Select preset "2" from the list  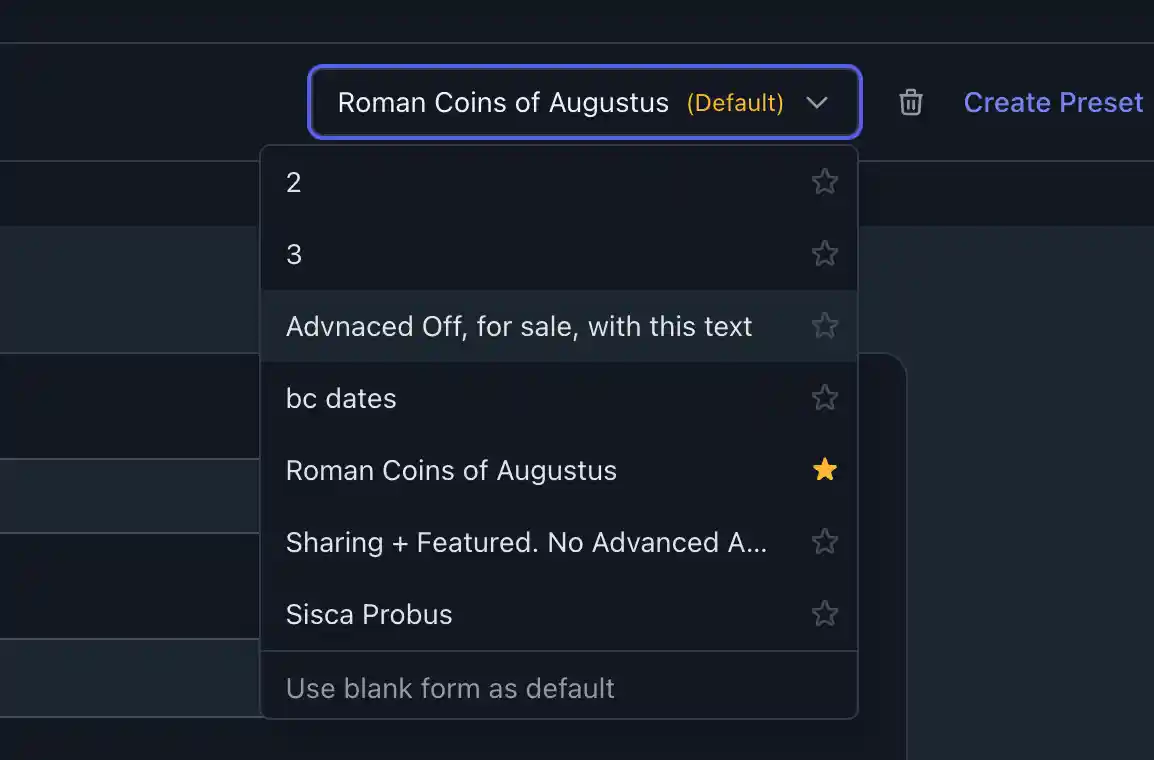click(x=294, y=182)
